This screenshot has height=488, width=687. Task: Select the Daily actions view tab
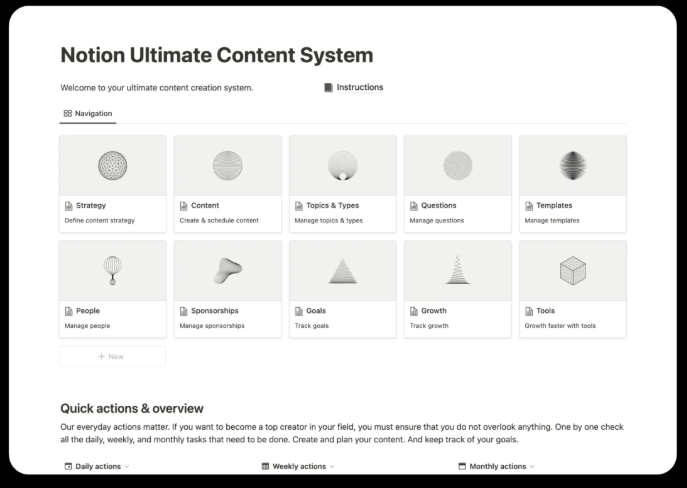tap(97, 466)
